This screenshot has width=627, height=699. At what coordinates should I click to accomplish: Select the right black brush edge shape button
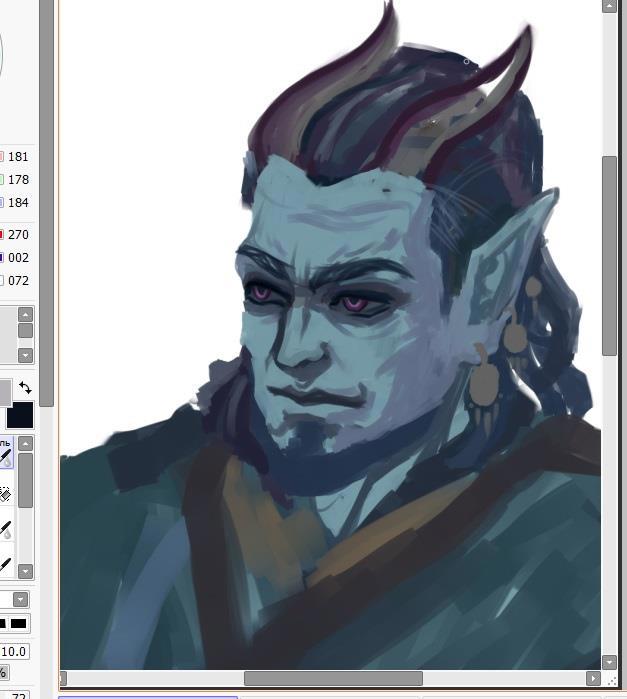[x=19, y=624]
